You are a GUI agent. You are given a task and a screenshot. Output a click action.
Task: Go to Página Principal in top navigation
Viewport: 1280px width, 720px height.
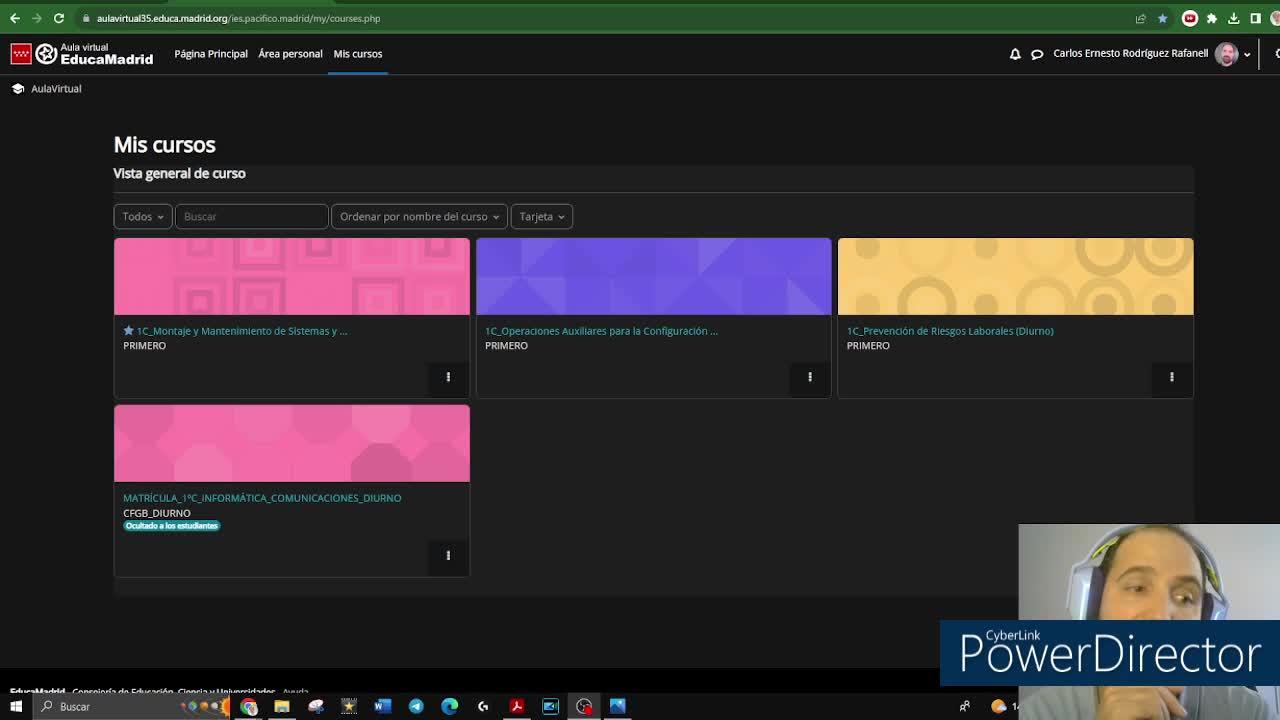pos(211,54)
